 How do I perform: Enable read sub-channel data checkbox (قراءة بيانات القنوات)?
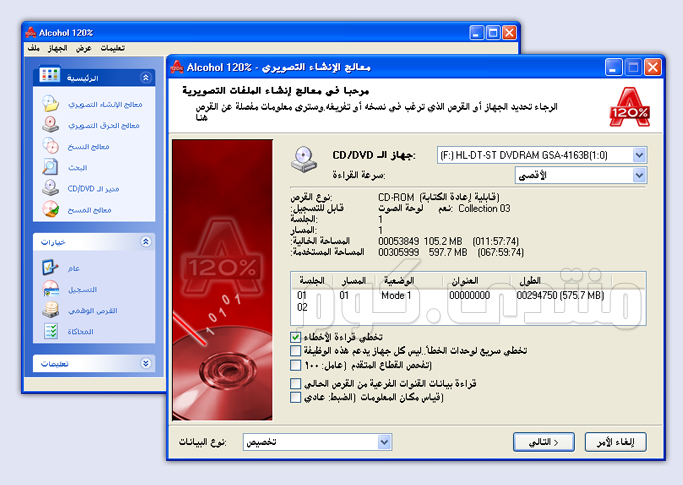point(295,383)
